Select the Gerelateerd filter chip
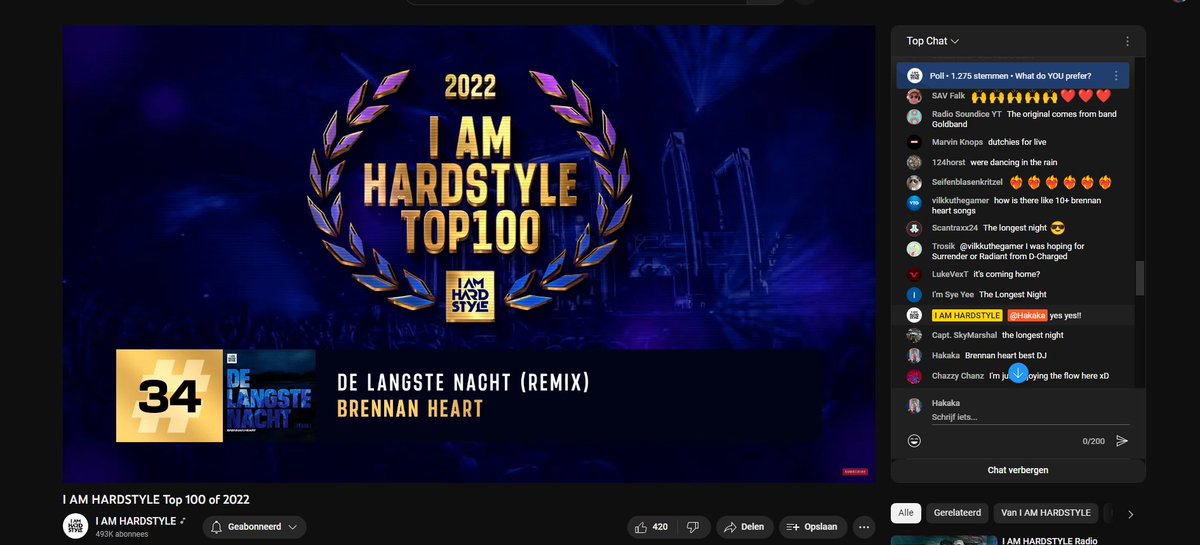Image resolution: width=1200 pixels, height=545 pixels. click(x=956, y=513)
